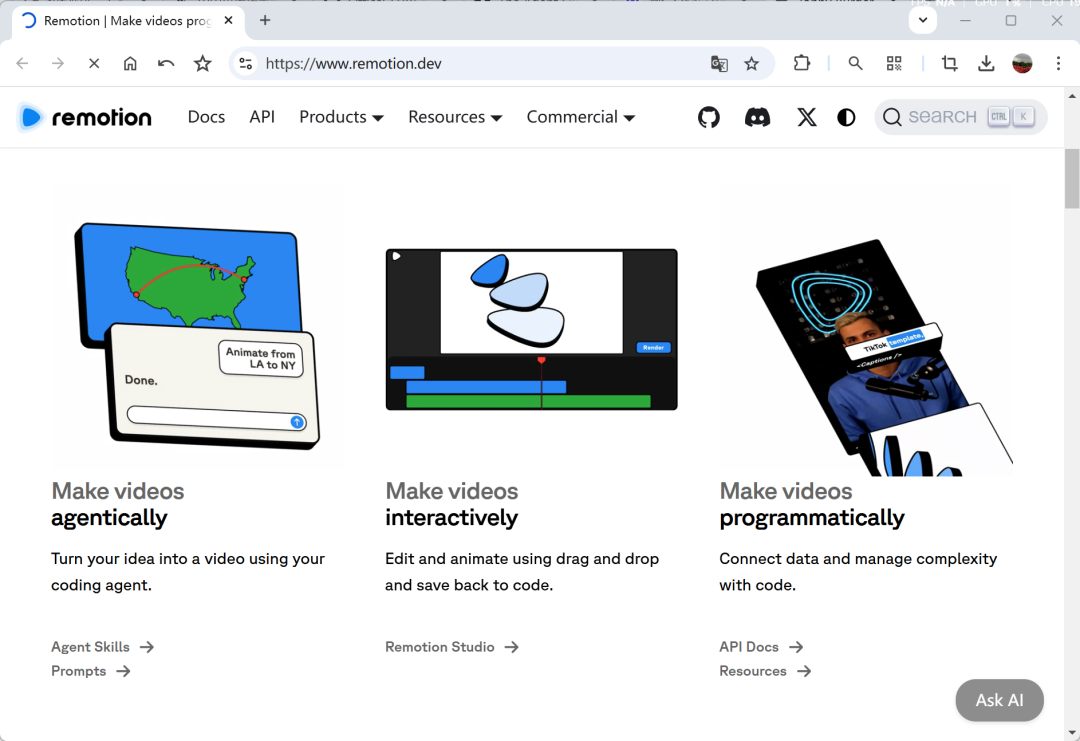This screenshot has width=1080, height=741.
Task: Open the Discord community icon
Action: (x=758, y=117)
